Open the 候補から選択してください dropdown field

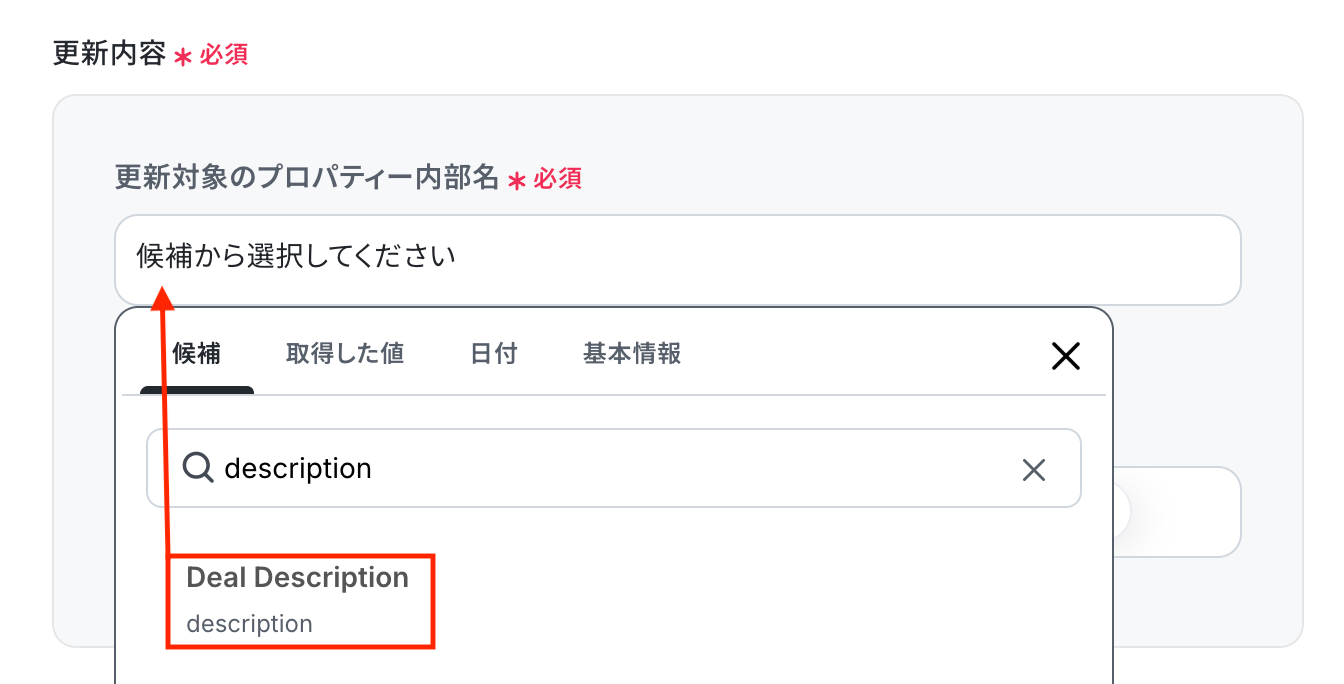(677, 259)
